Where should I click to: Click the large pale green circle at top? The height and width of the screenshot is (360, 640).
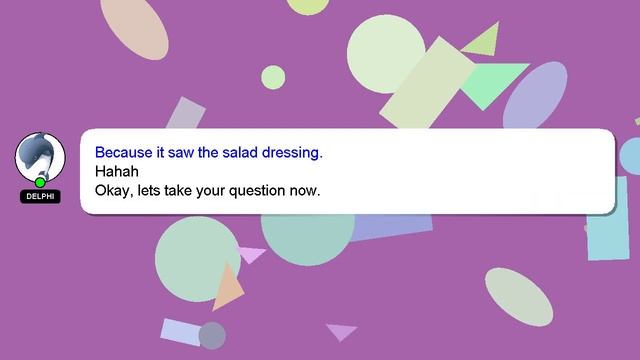pyautogui.click(x=386, y=54)
